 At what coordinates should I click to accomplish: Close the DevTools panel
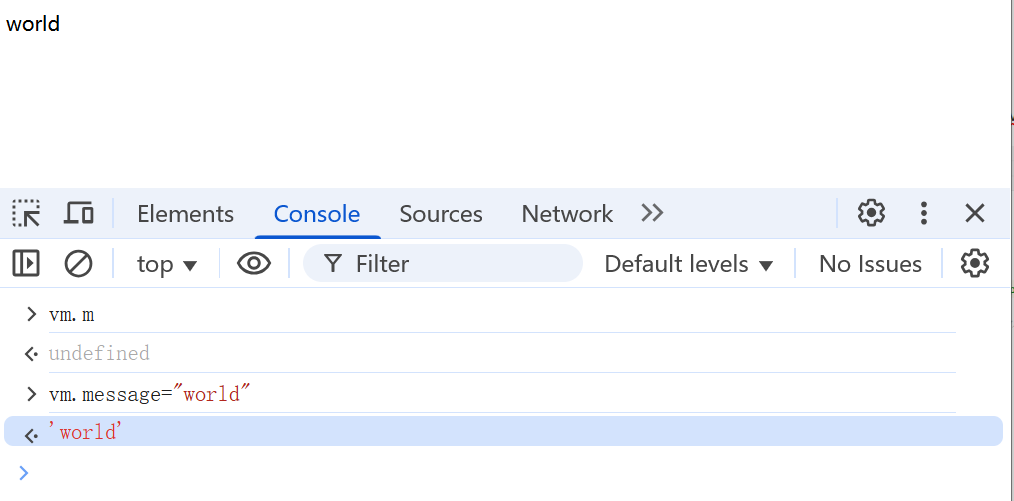tap(975, 213)
